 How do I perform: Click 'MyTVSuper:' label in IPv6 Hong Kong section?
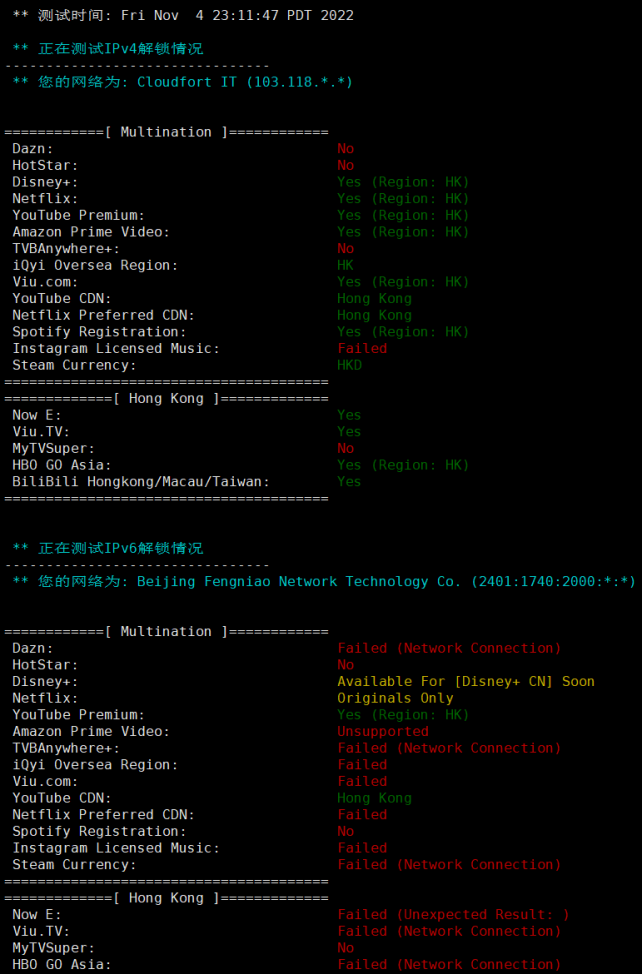53,948
